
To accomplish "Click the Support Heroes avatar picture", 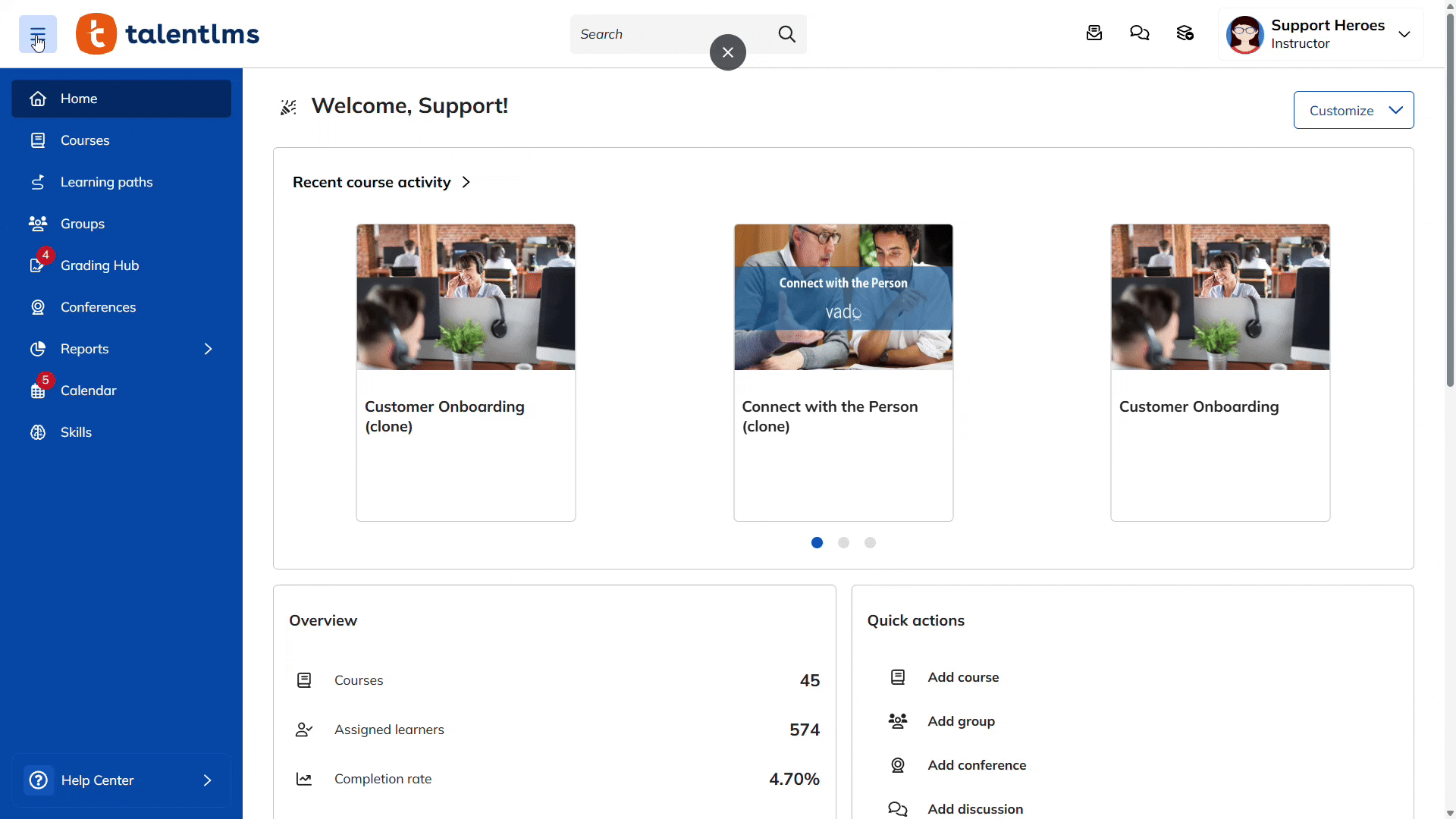I will pos(1244,35).
